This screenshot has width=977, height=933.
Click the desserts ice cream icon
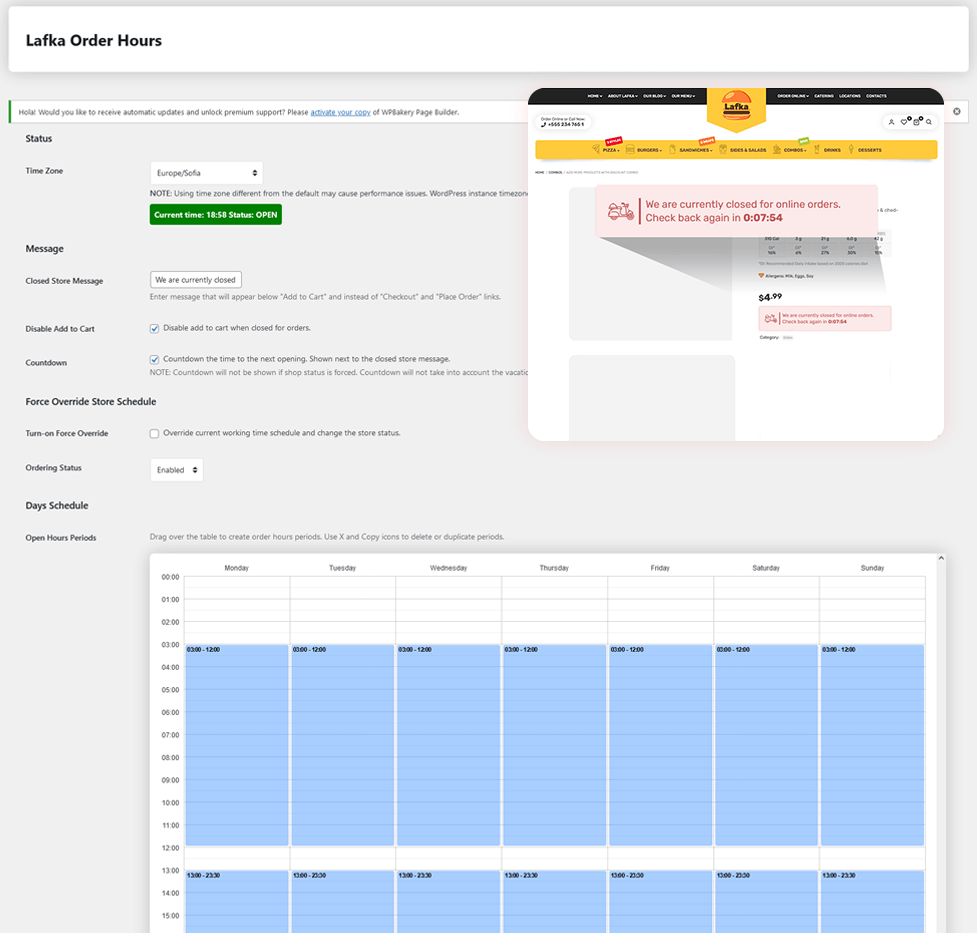[x=851, y=150]
